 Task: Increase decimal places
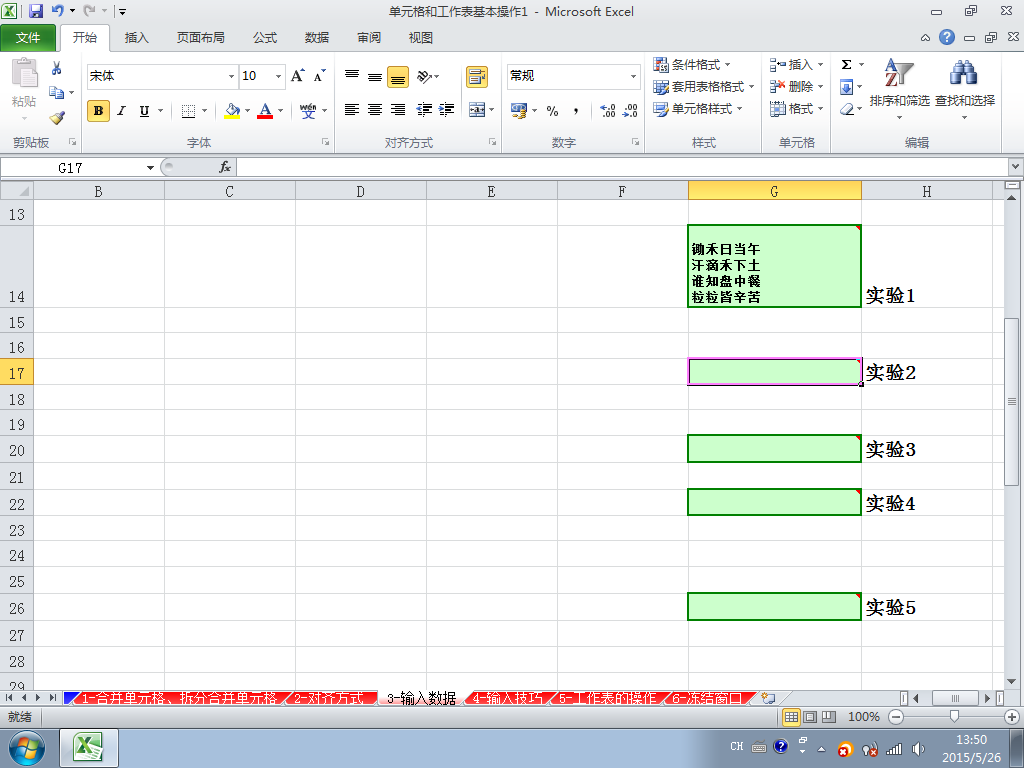[x=607, y=110]
